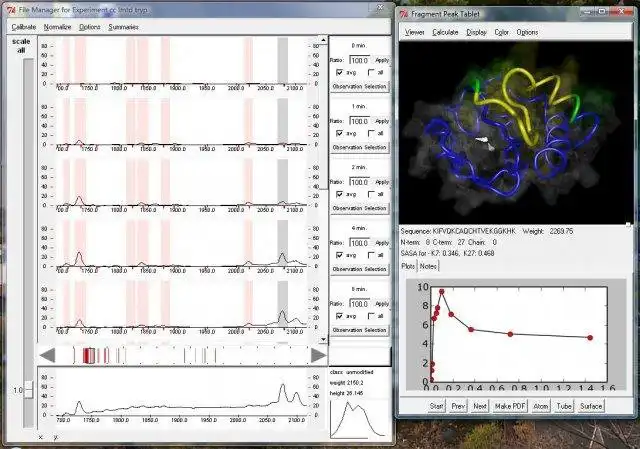Select the red highlighted marker in peak strip
Image resolution: width=640 pixels, height=449 pixels.
[89, 356]
